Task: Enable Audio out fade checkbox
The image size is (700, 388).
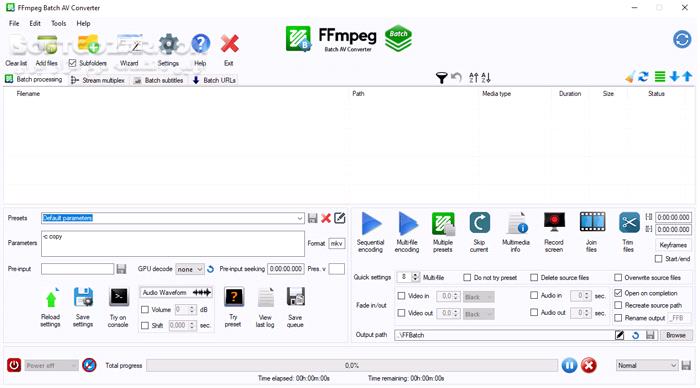Action: [x=534, y=312]
